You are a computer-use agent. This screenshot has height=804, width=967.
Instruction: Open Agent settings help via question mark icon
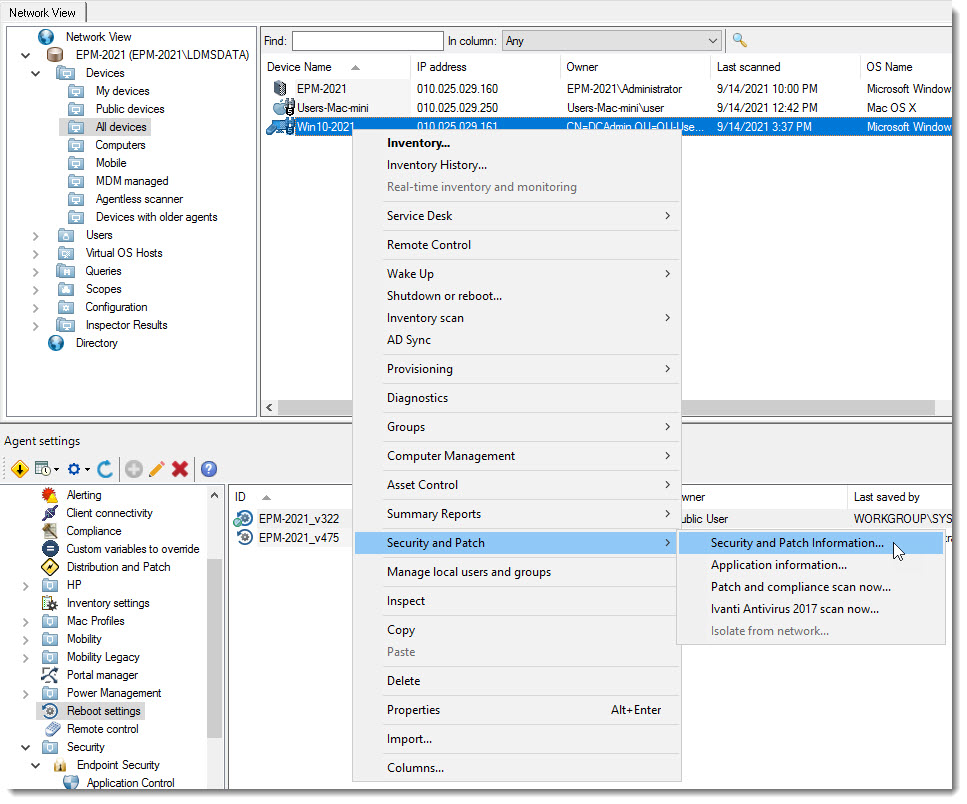[208, 468]
